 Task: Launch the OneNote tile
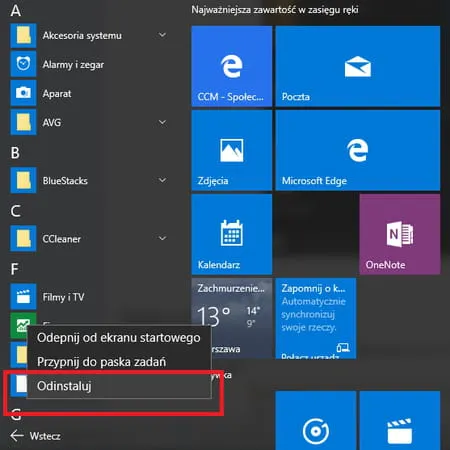click(x=400, y=234)
